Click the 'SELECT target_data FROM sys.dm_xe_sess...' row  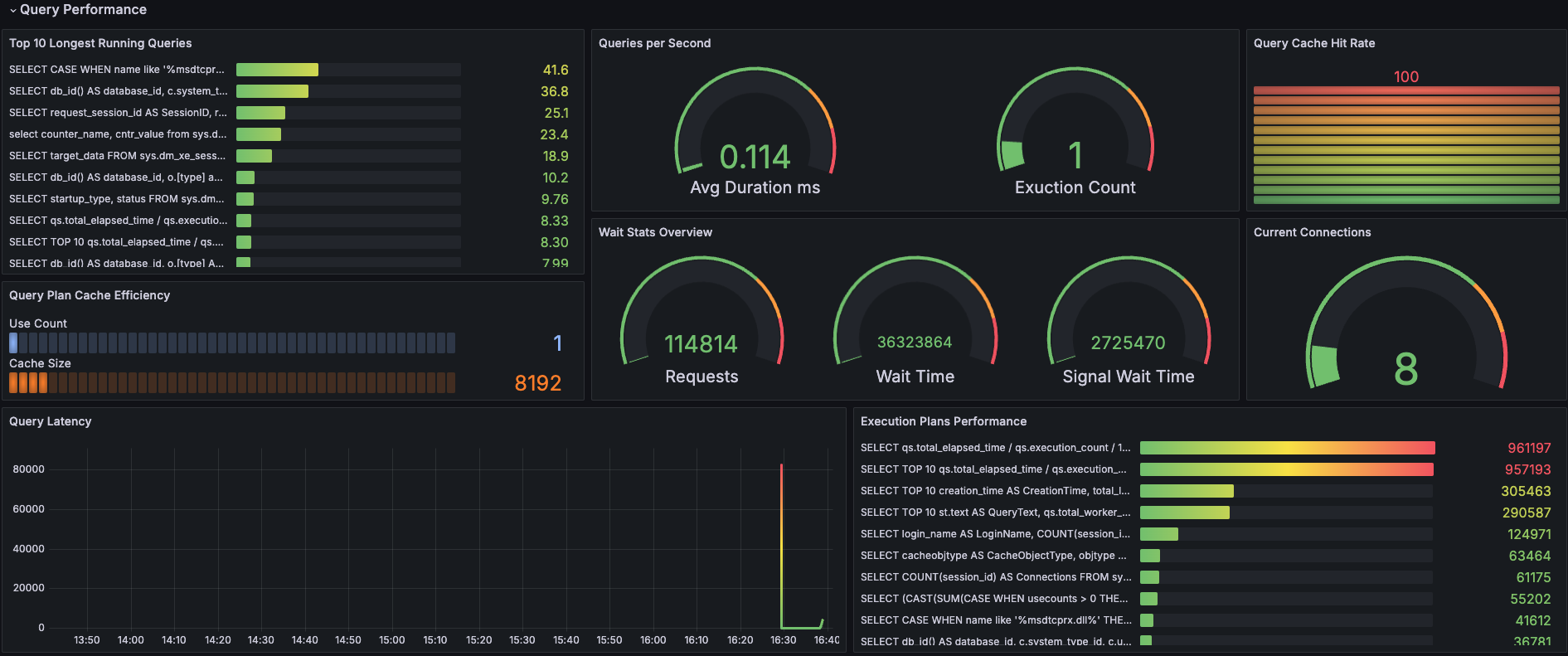289,156
